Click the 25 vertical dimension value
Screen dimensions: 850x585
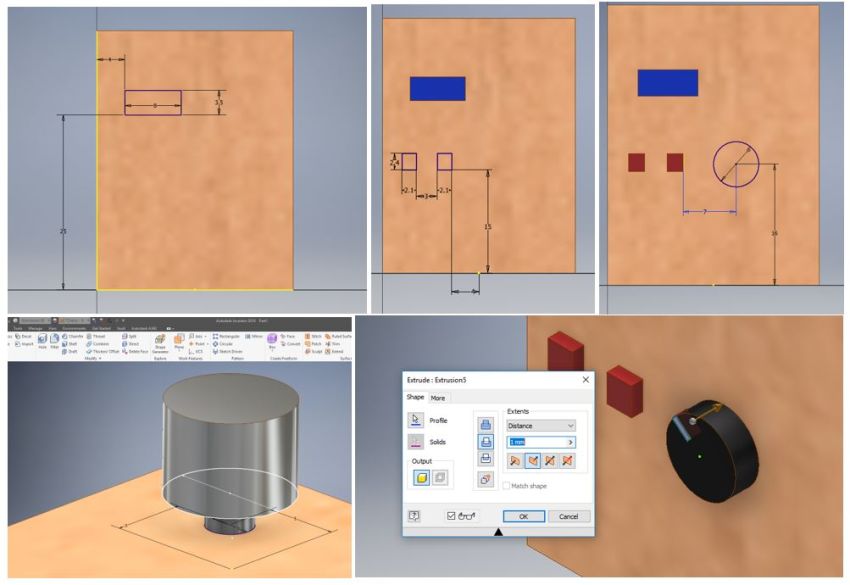coord(63,232)
